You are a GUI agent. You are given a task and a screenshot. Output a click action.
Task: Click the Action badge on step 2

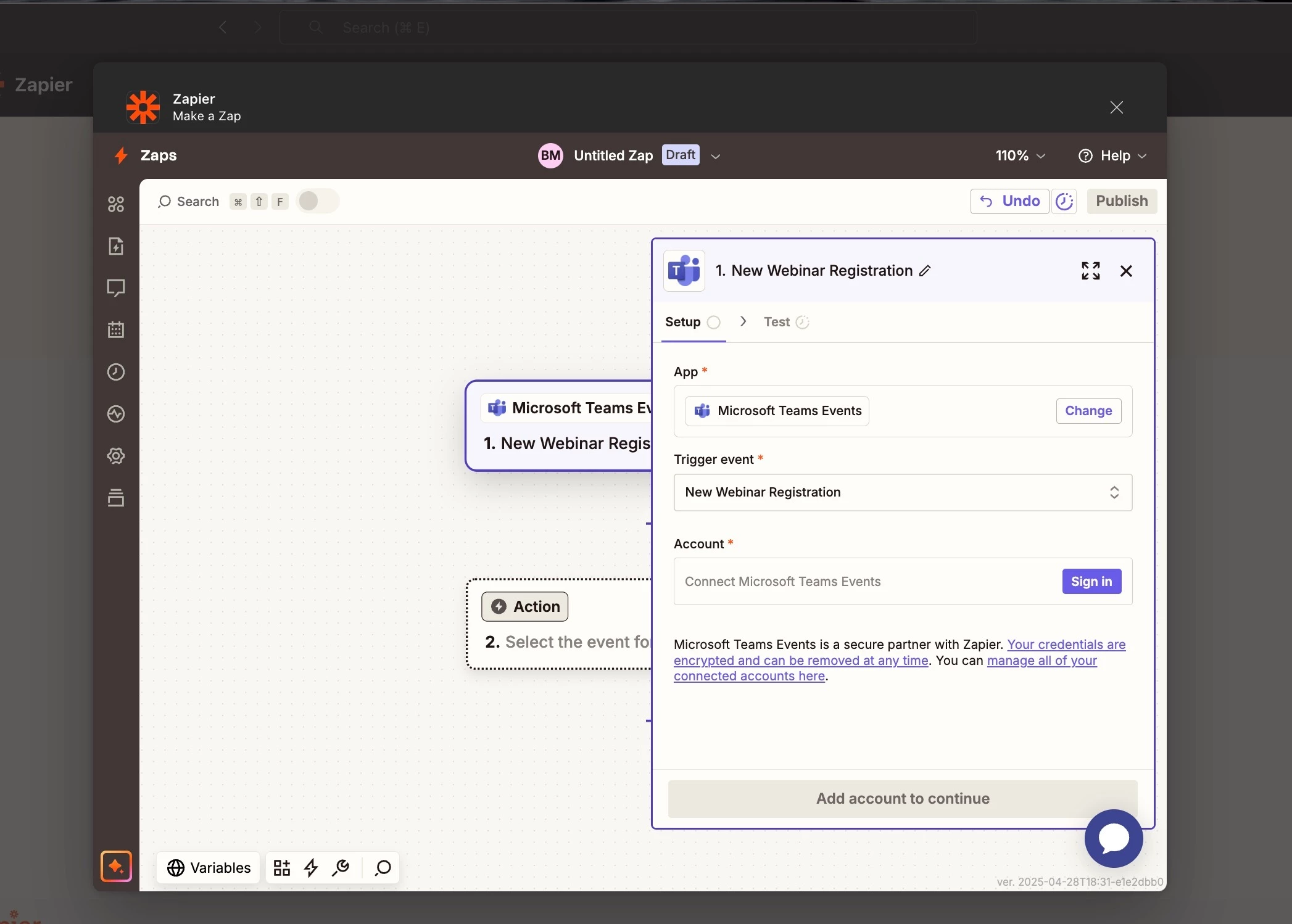click(x=524, y=606)
